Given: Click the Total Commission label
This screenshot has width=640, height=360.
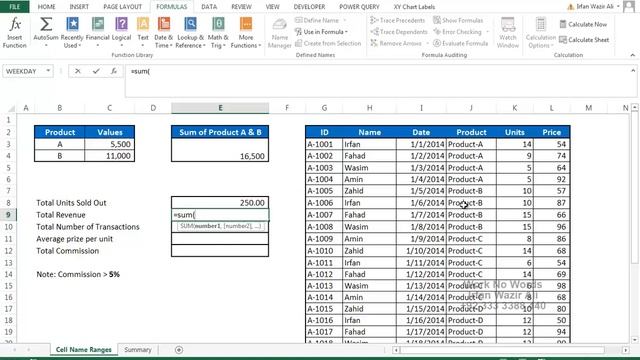Looking at the screenshot, I should [67, 251].
